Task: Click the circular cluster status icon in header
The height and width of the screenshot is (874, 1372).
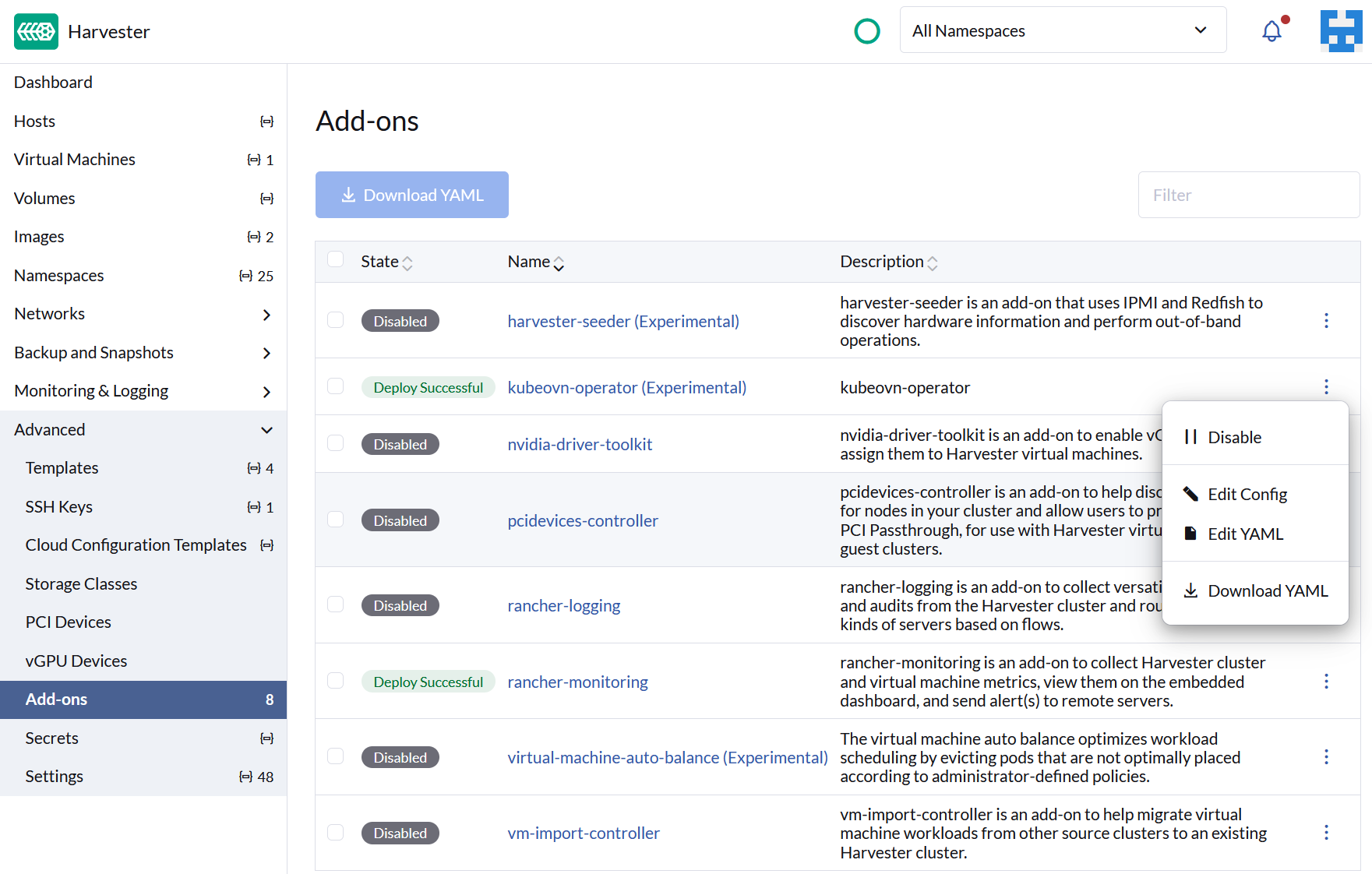Action: 867,31
